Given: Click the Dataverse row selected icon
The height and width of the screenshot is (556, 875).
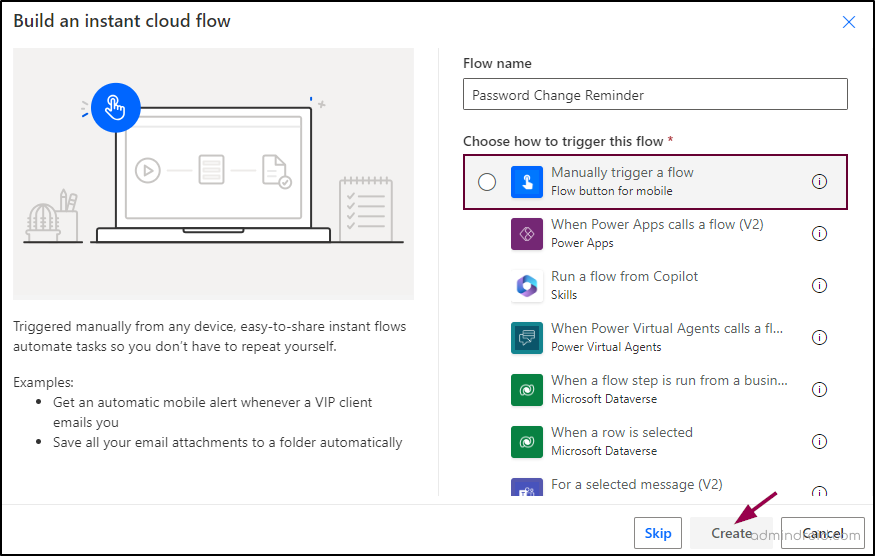Looking at the screenshot, I should (x=526, y=442).
